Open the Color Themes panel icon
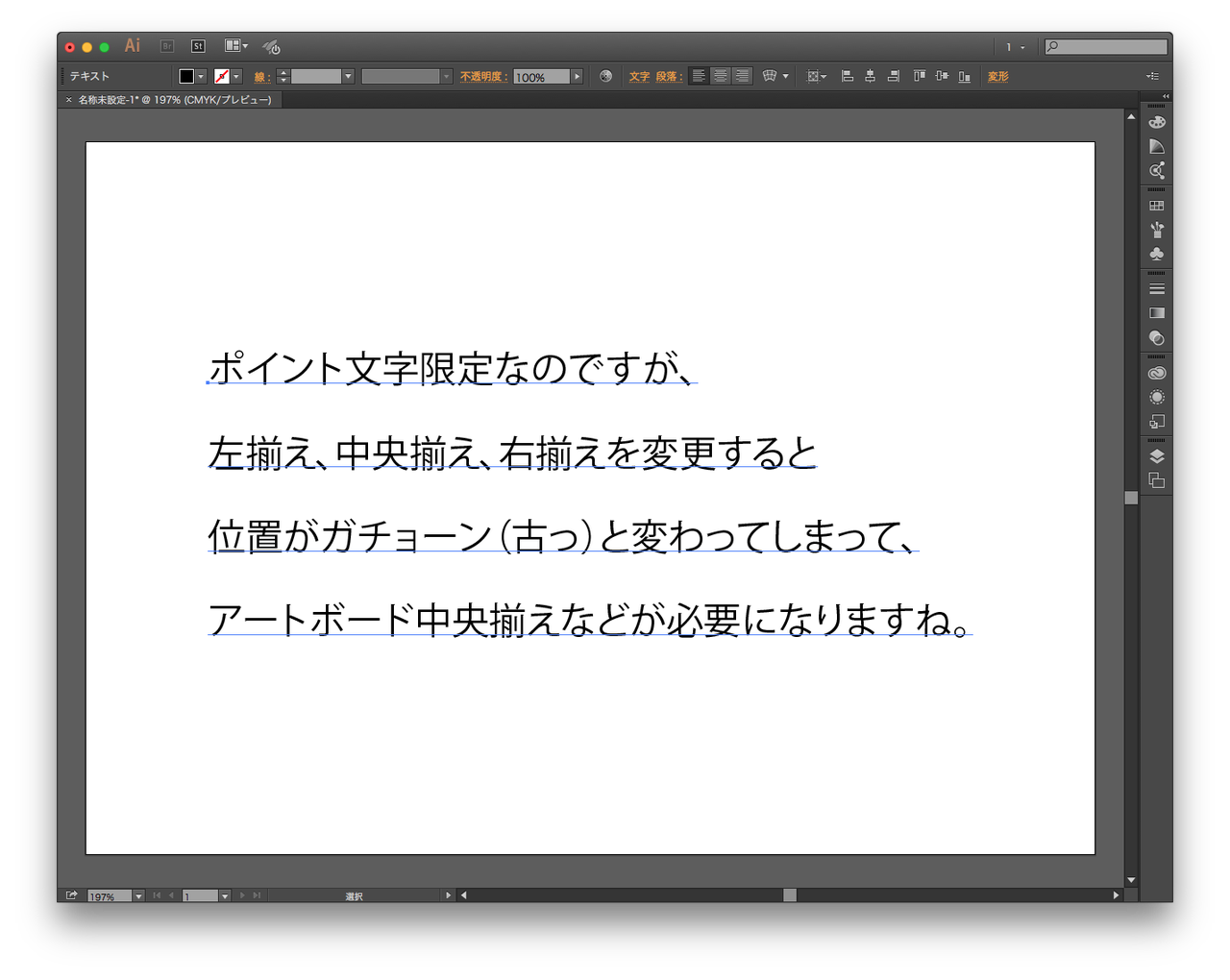The image size is (1230, 980). click(1157, 170)
